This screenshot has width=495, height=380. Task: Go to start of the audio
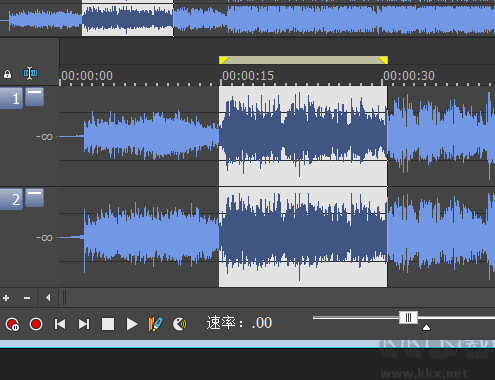[60, 324]
